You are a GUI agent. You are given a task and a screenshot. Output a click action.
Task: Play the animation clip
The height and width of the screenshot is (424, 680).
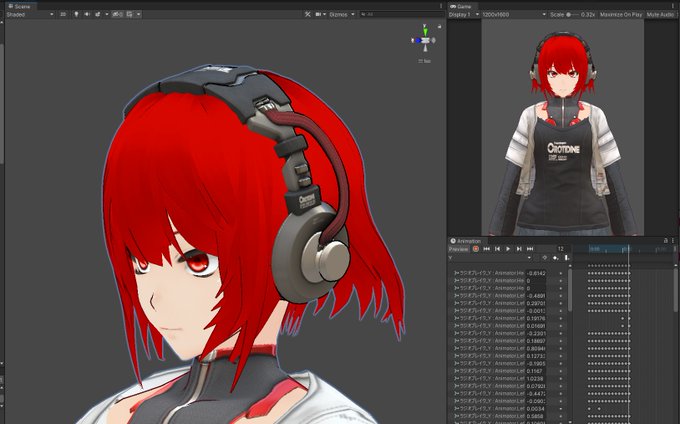(508, 249)
